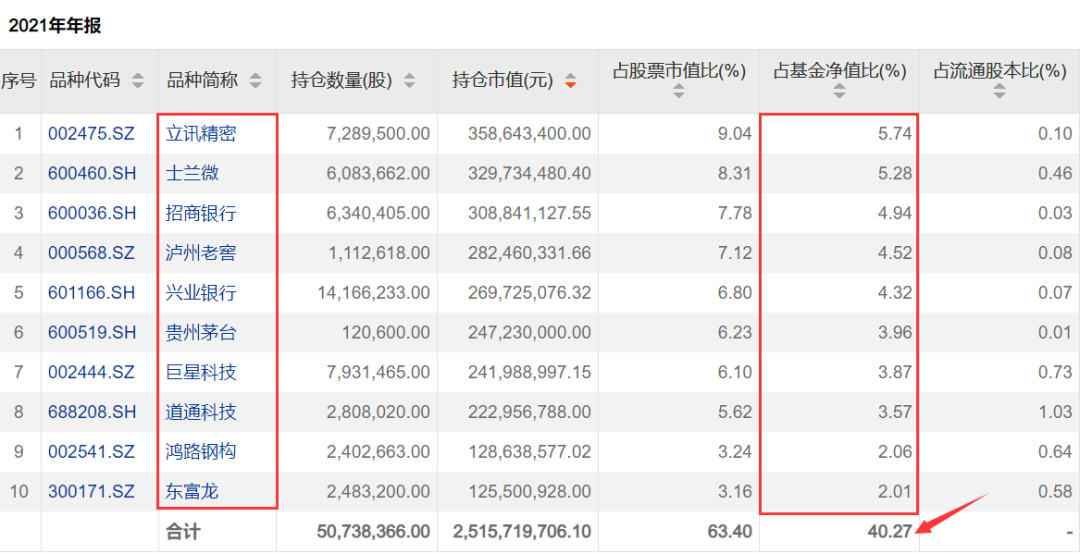
Task: Sort by 品种简称 column arrows
Action: pos(256,81)
